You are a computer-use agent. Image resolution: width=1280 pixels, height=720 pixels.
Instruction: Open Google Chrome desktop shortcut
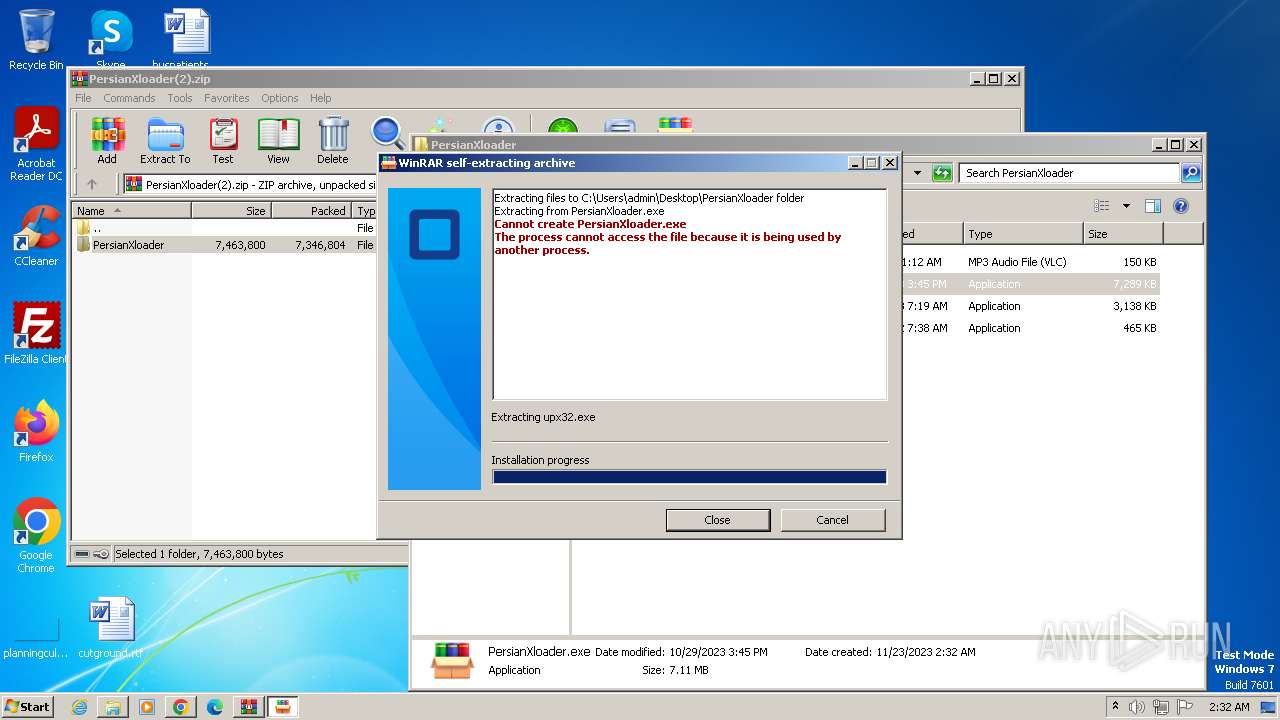pos(36,535)
